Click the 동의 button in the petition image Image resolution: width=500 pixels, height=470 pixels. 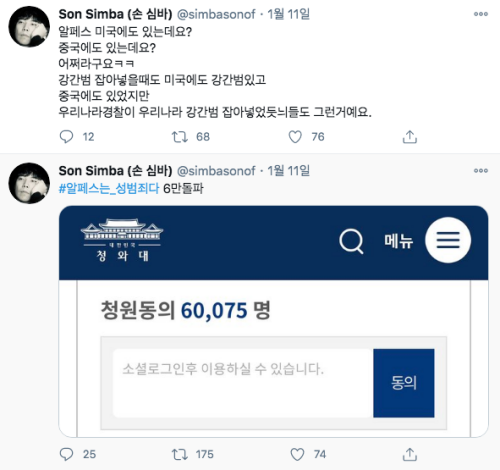point(404,383)
